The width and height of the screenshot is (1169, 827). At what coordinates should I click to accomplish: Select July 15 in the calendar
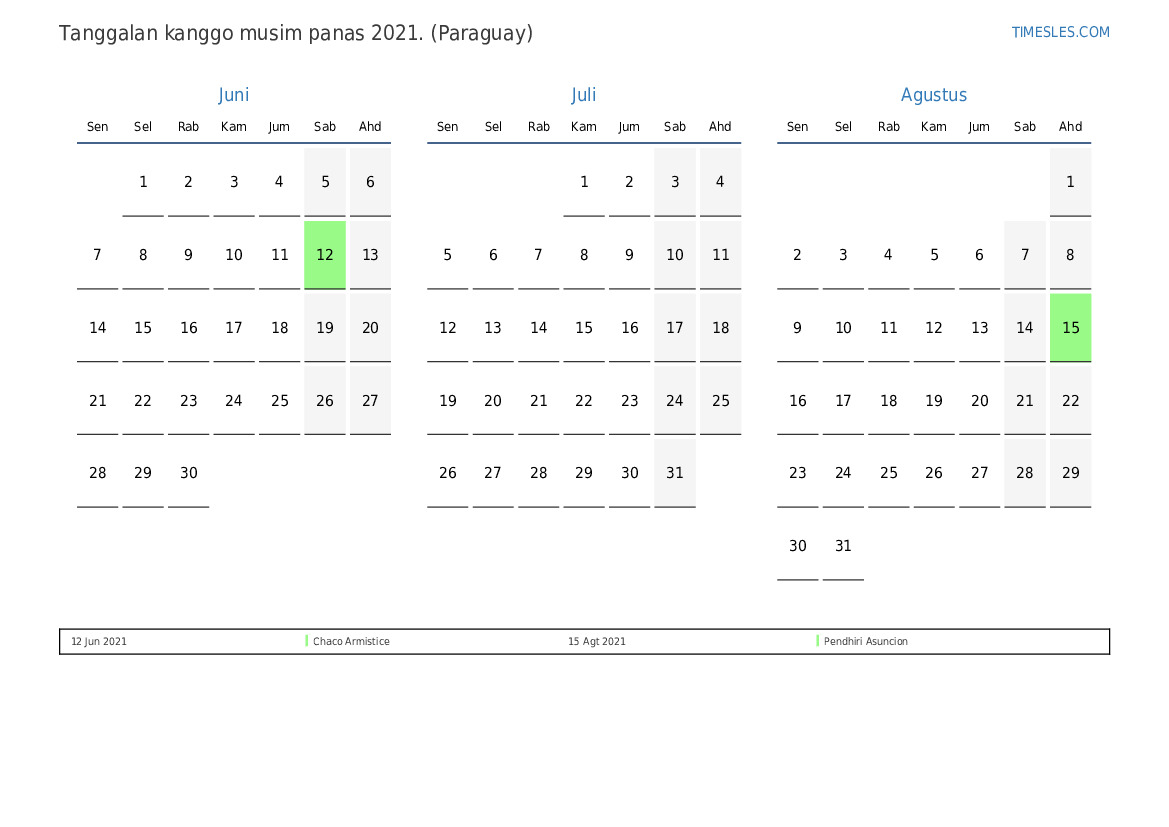584,328
